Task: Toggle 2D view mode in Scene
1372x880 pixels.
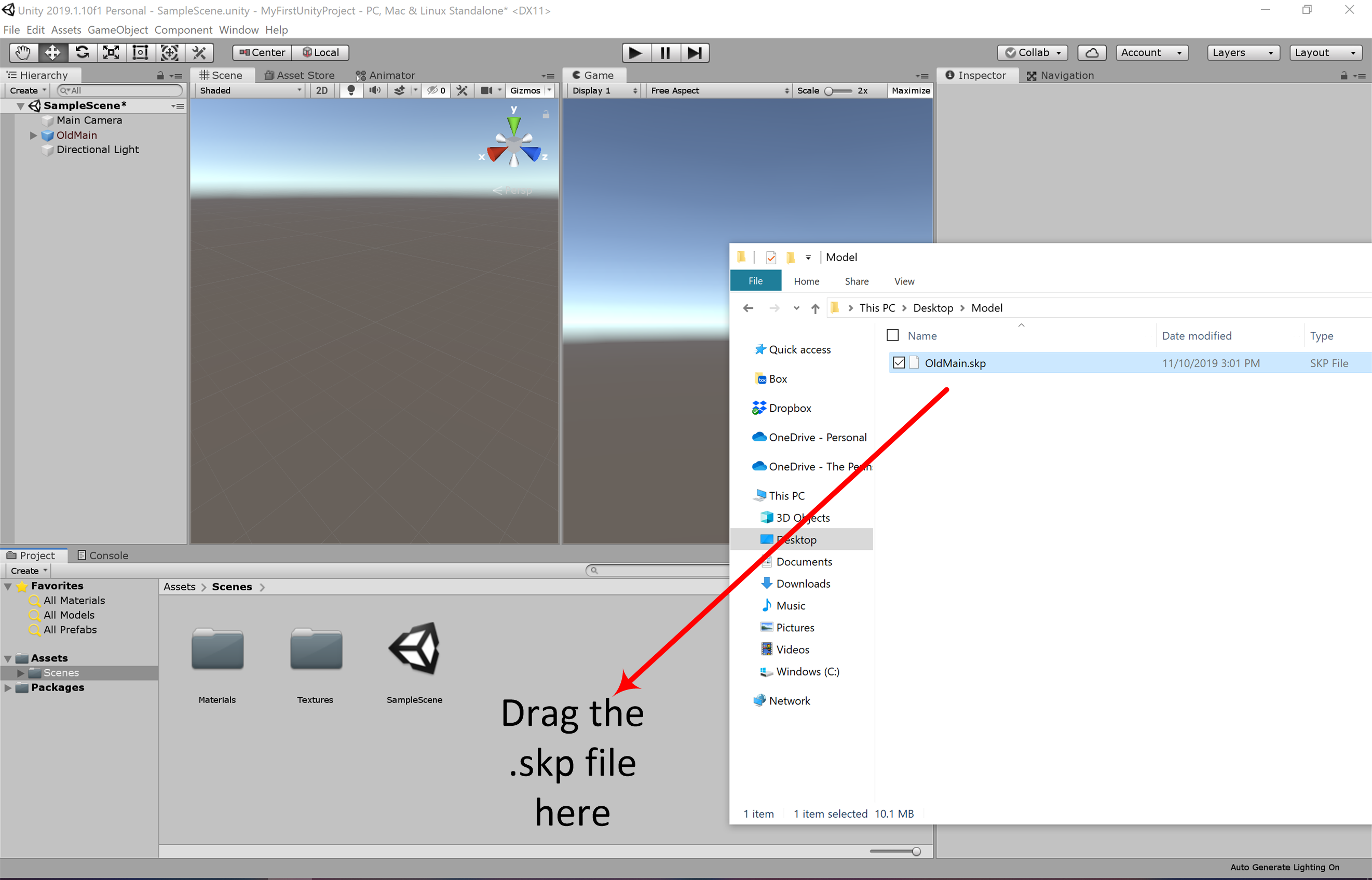Action: click(322, 90)
